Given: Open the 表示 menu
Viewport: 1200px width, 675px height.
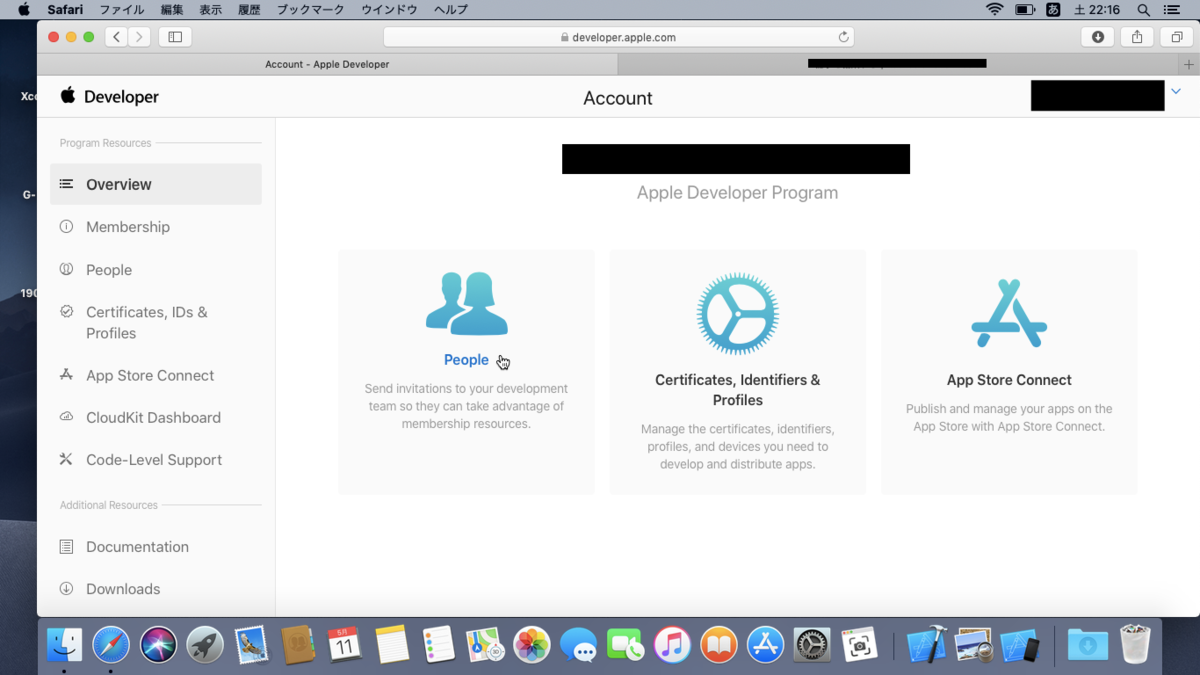Looking at the screenshot, I should click(211, 9).
